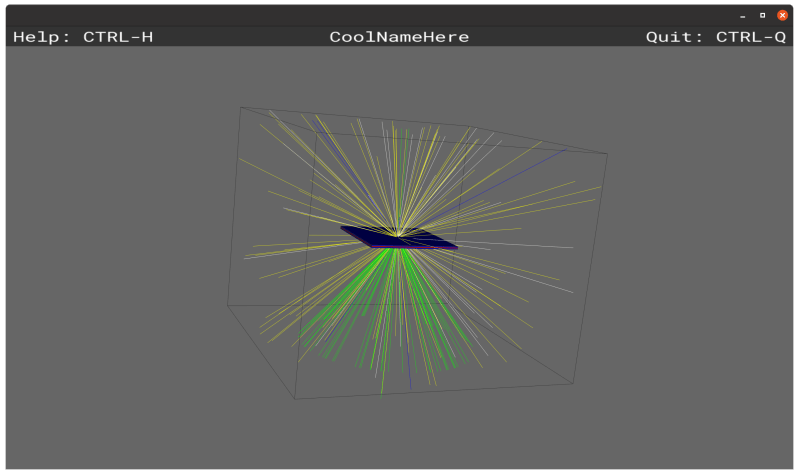
Task: Click the 'Quit: CTRL-Q' text
Action: click(716, 37)
